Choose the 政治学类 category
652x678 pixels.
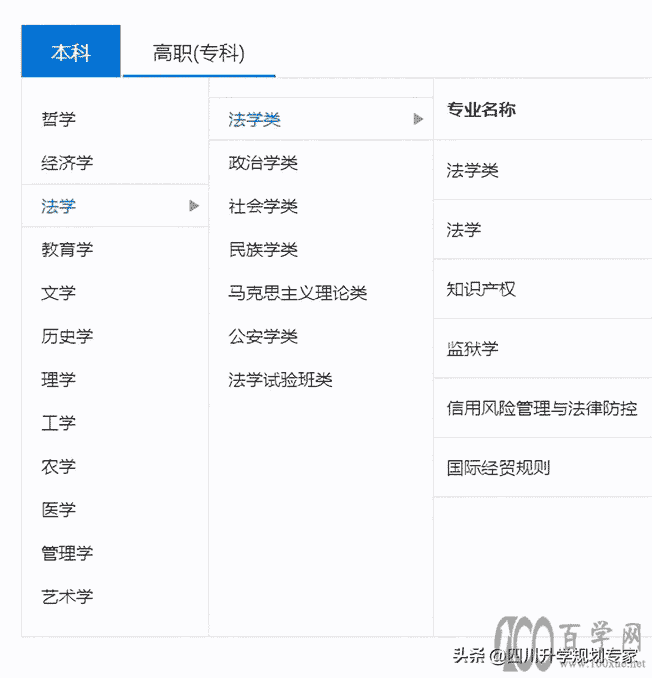pyautogui.click(x=263, y=163)
